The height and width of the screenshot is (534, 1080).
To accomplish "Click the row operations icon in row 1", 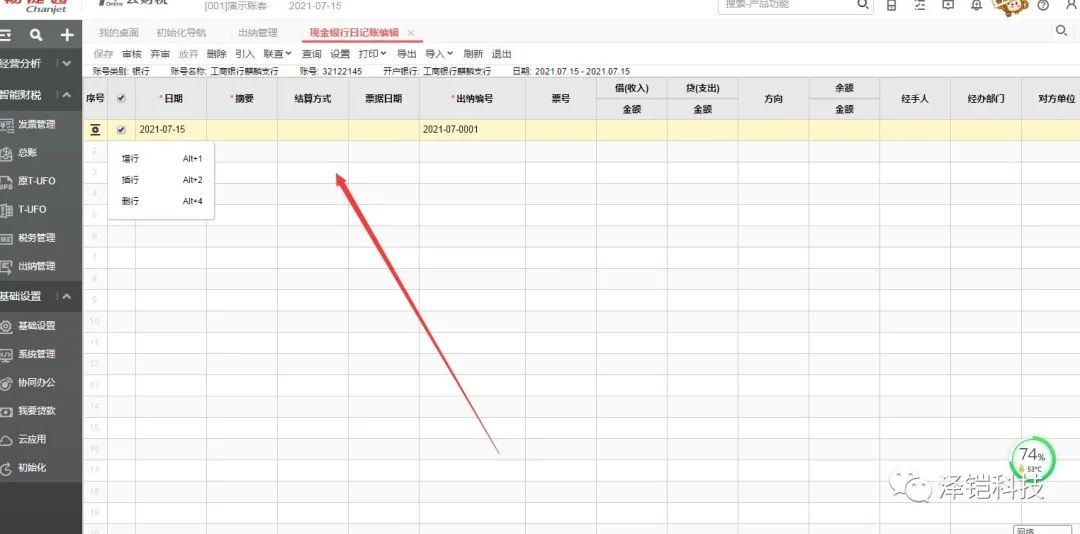I will click(x=95, y=130).
